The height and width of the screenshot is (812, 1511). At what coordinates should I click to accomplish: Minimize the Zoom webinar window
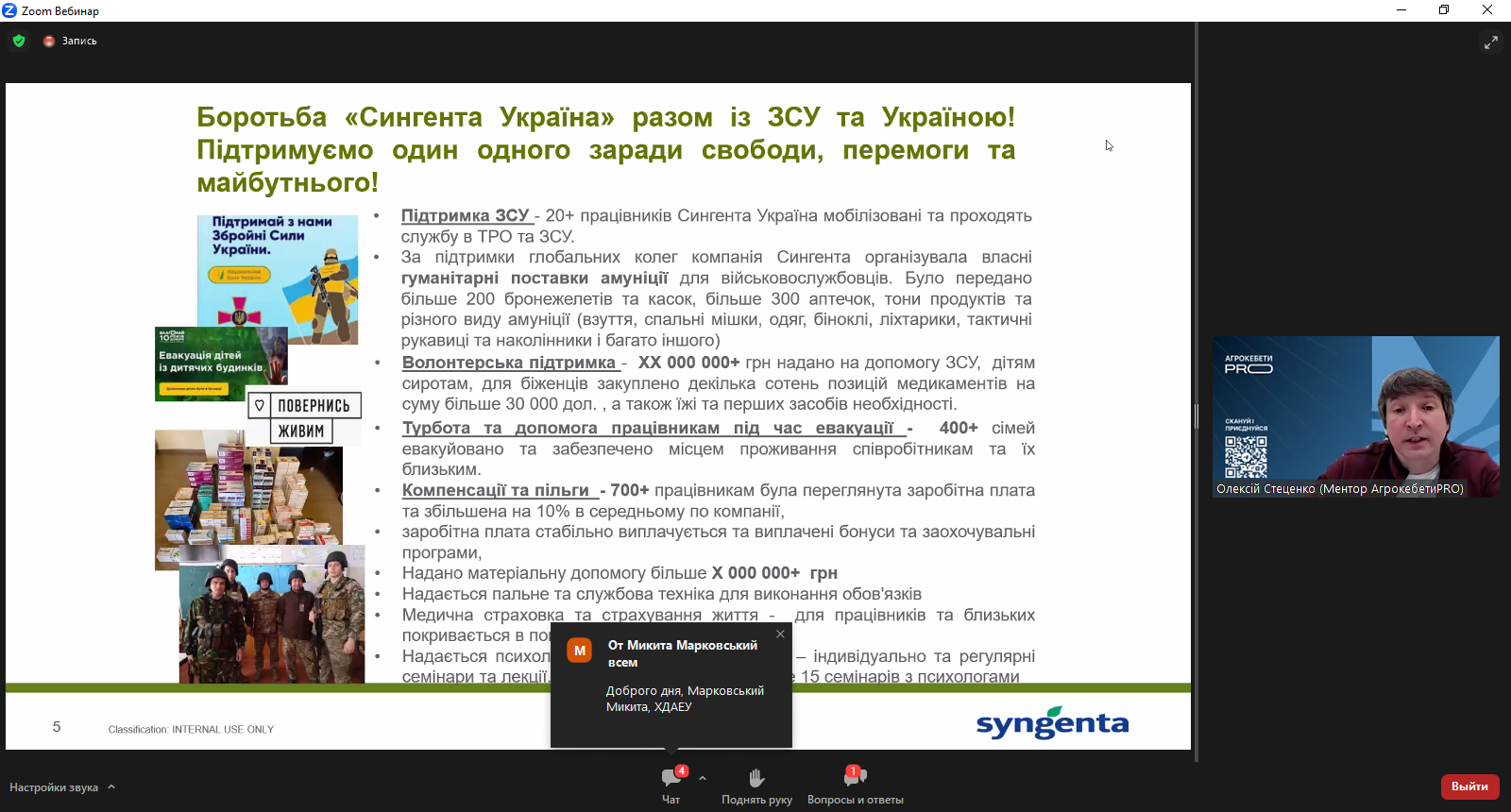pyautogui.click(x=1401, y=10)
